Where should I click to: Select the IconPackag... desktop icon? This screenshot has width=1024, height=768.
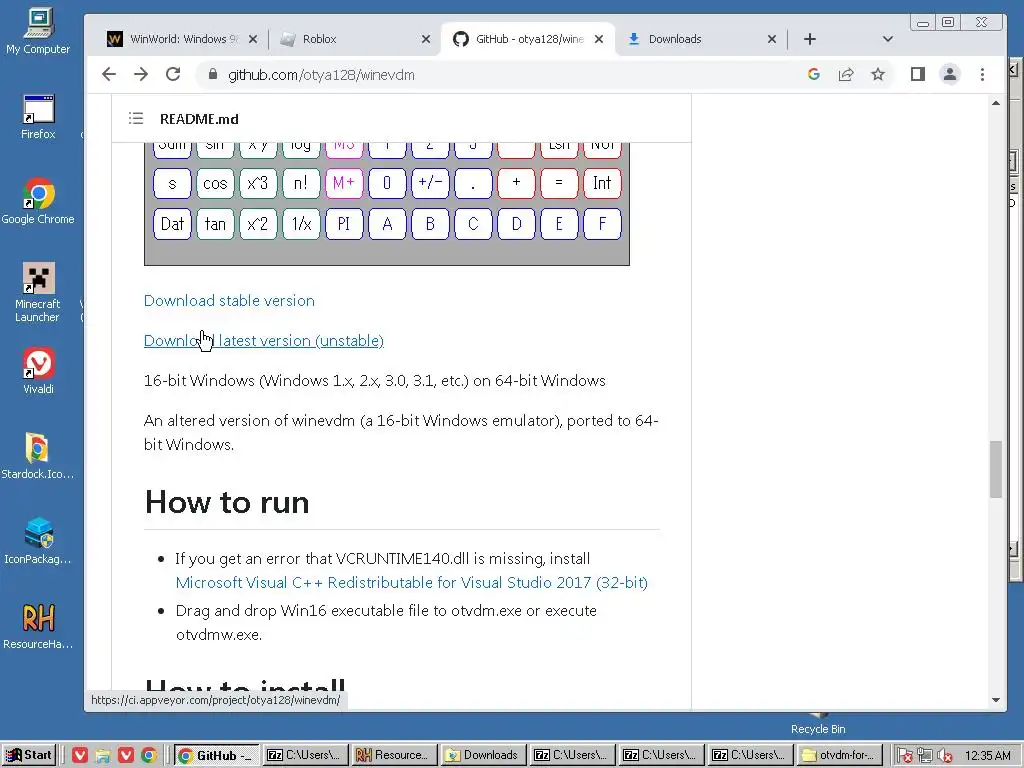tap(38, 541)
